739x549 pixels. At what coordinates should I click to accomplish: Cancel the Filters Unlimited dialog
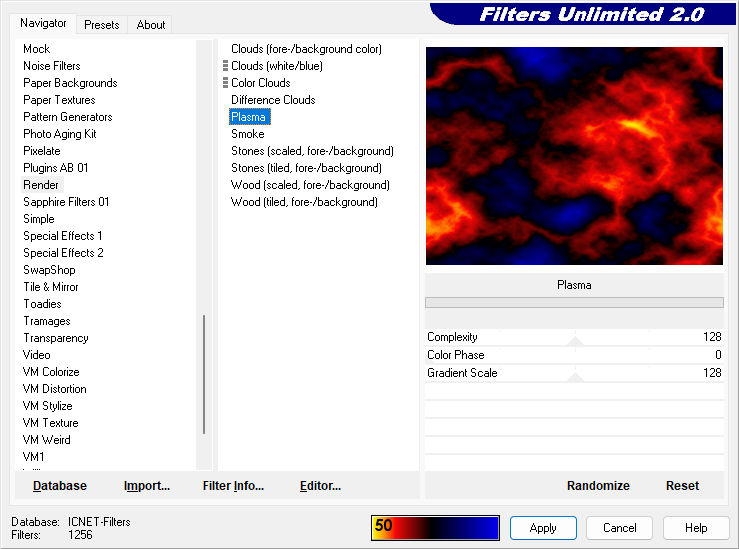click(619, 528)
